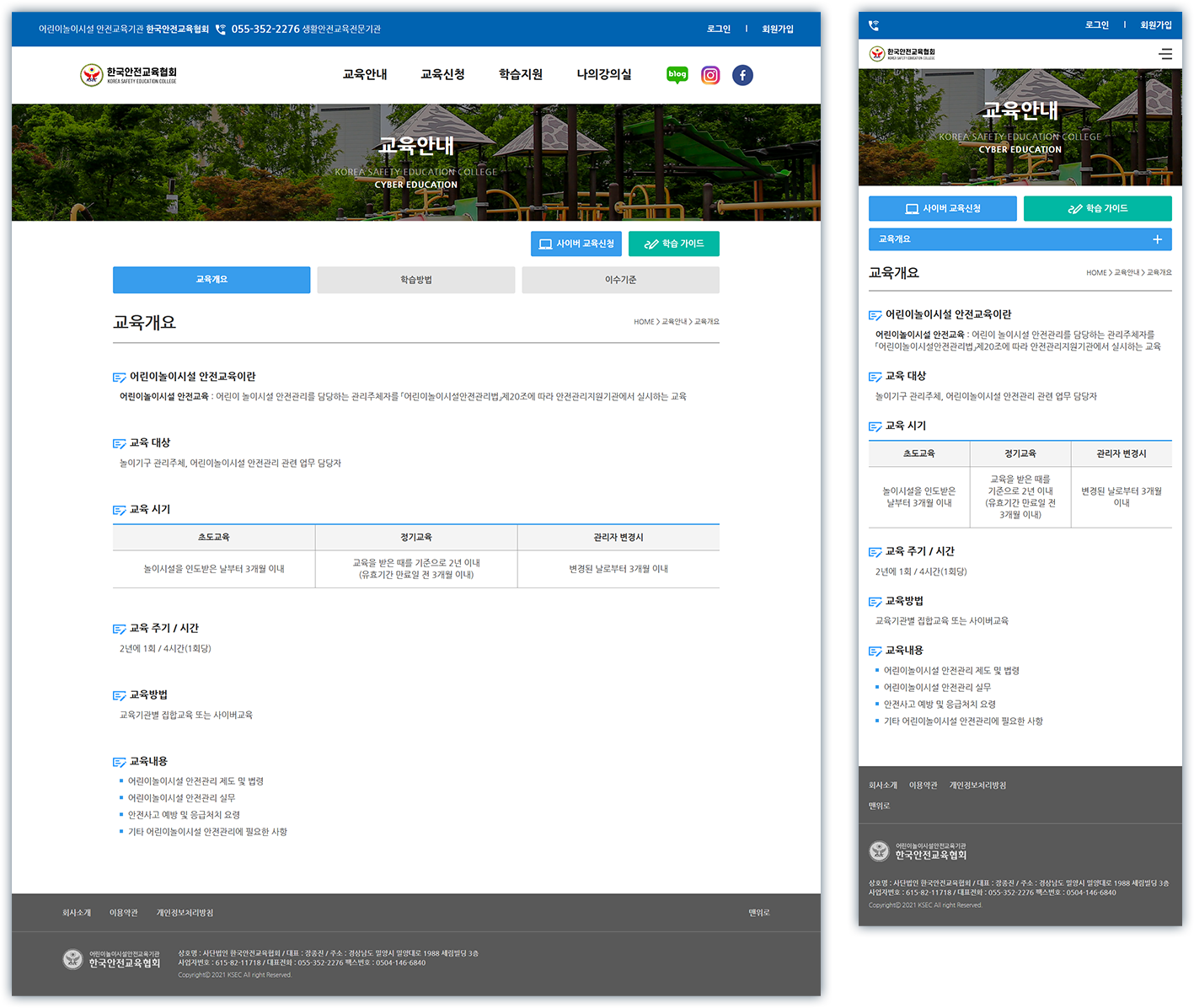Open the mobile hamburger menu

point(1165,54)
